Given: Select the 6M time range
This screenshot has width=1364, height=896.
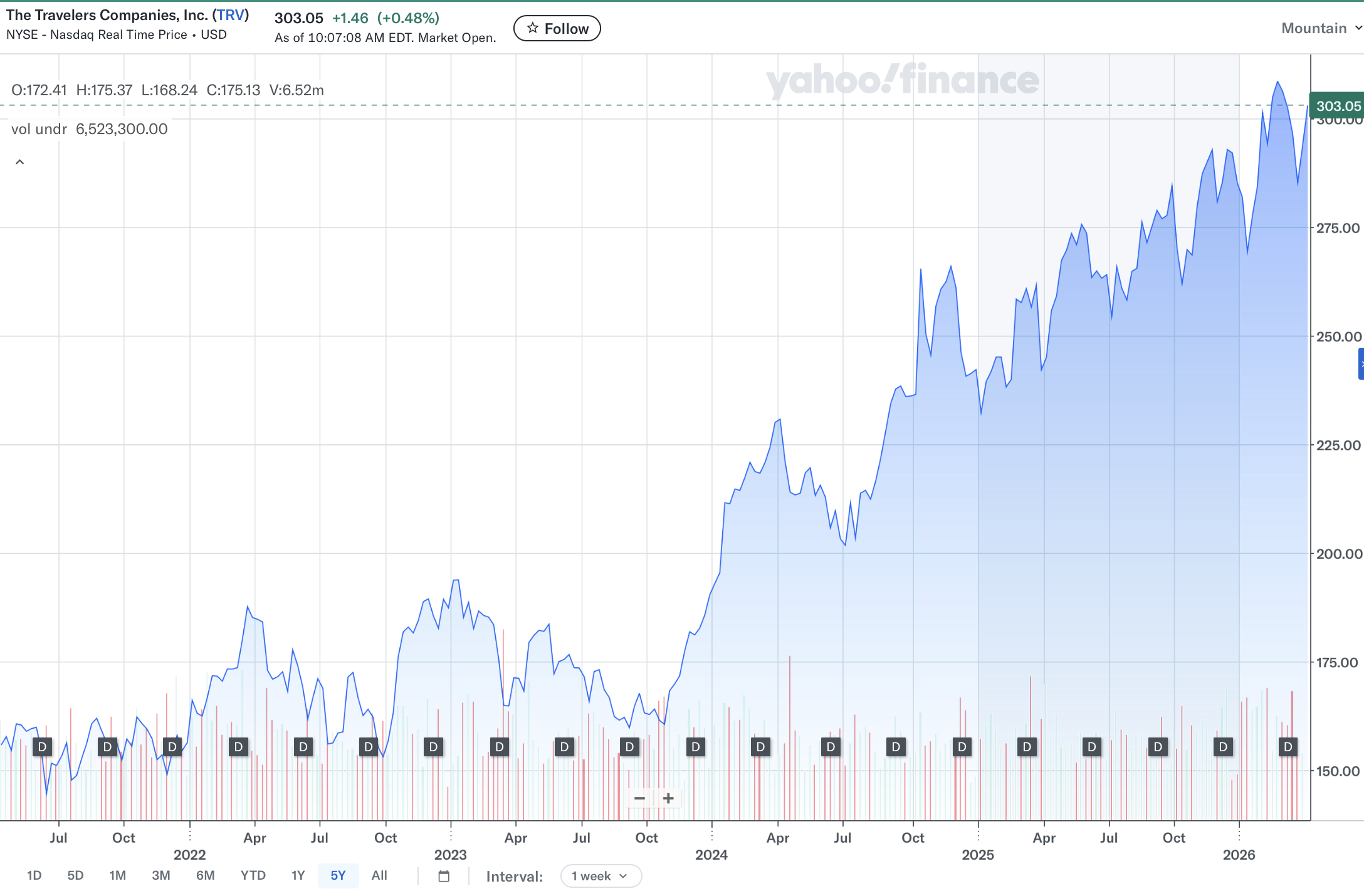Looking at the screenshot, I should click(205, 875).
